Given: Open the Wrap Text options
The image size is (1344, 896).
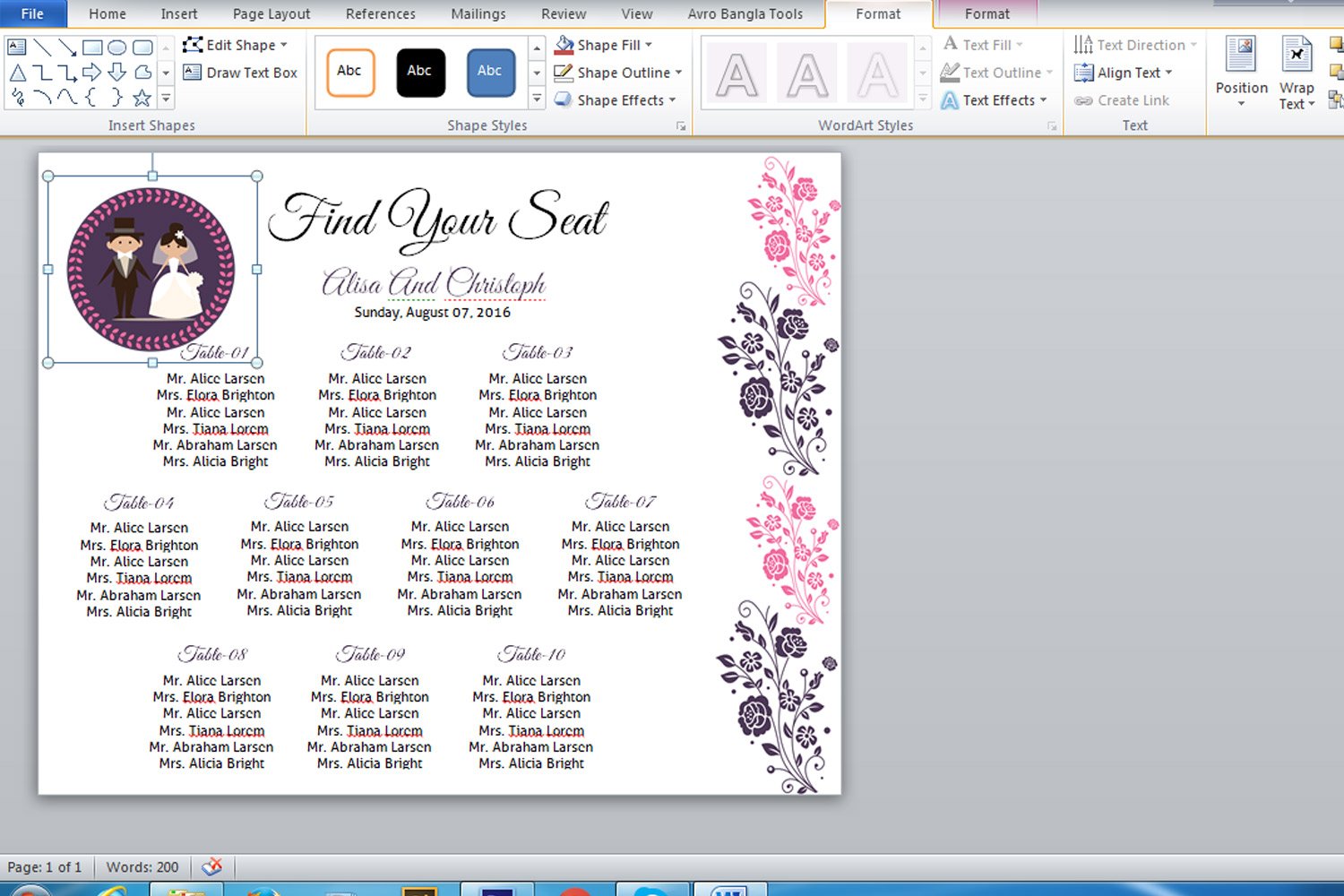Looking at the screenshot, I should [x=1296, y=72].
